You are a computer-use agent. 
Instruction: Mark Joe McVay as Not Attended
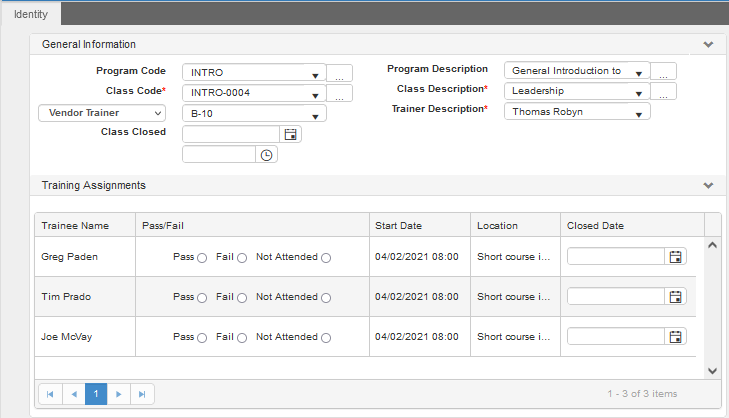point(326,338)
